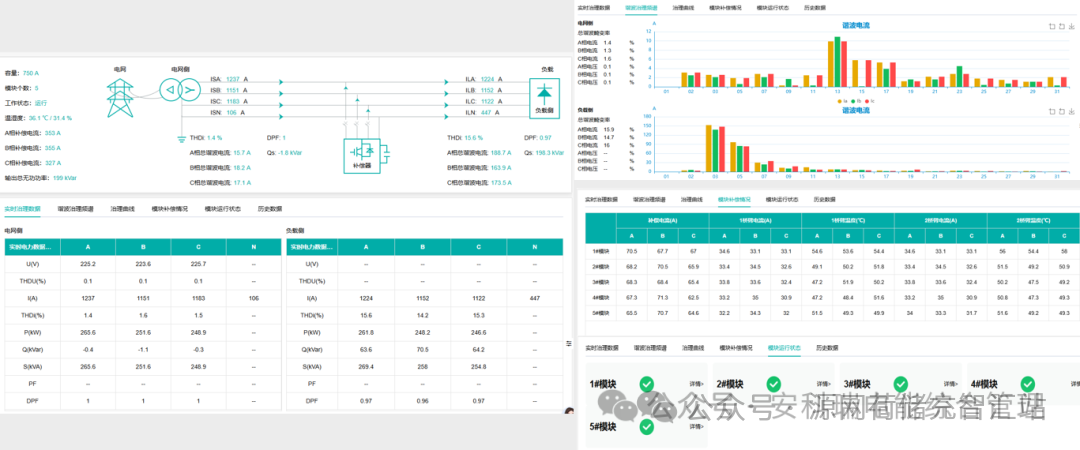Image resolution: width=1080 pixels, height=450 pixels.
Task: Open 详情 link of 5#模块 card
Action: (x=696, y=426)
